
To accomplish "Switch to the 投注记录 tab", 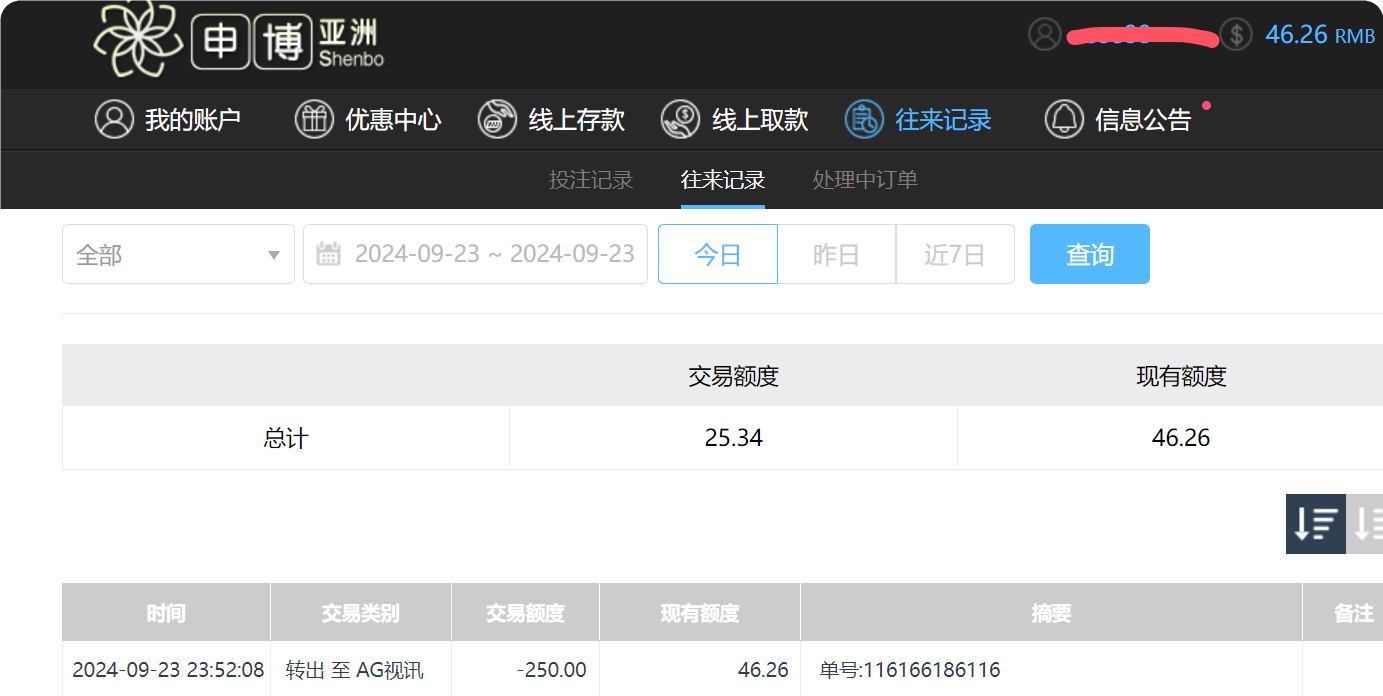I will [591, 180].
